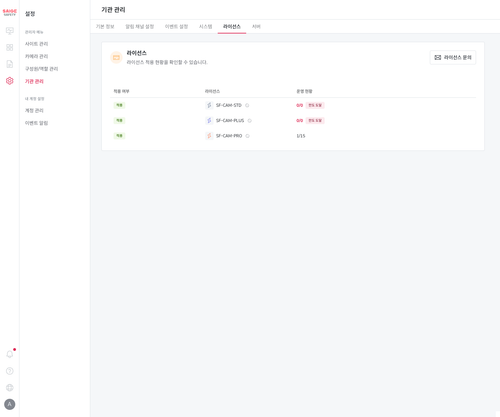
Task: Click the 운영 현황 column header
Action: pyautogui.click(x=304, y=91)
